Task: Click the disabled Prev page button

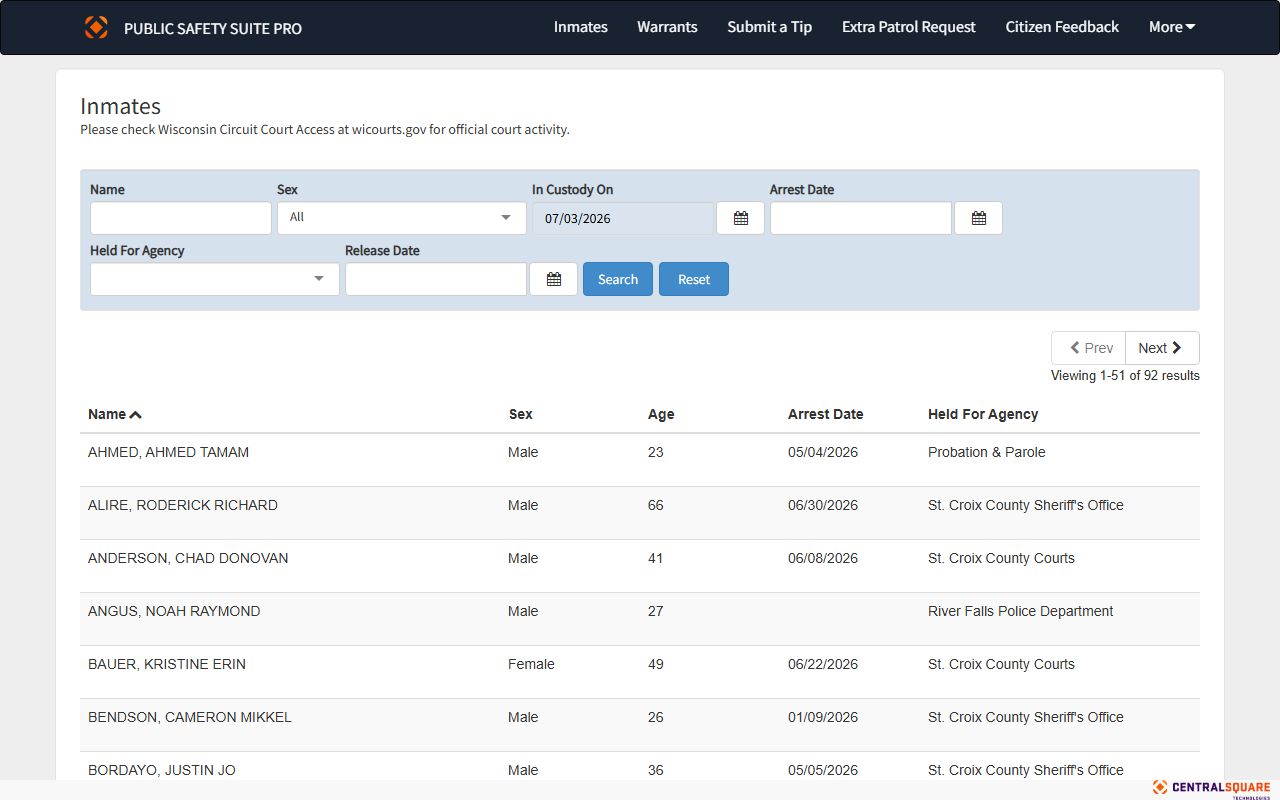Action: pyautogui.click(x=1089, y=348)
